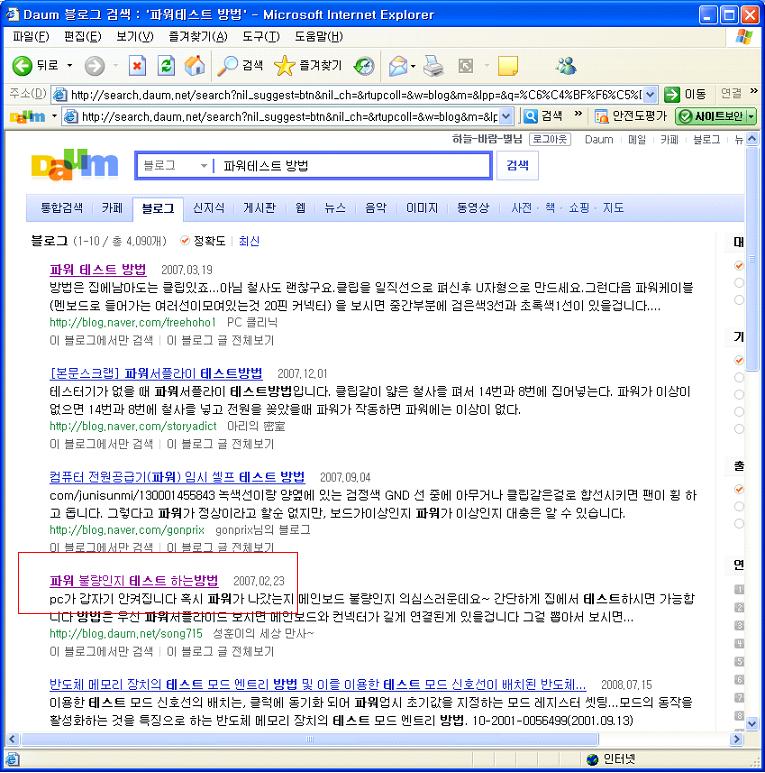Click the horizontal scrollbar thumb
The height and width of the screenshot is (773, 765).
pos(310,739)
